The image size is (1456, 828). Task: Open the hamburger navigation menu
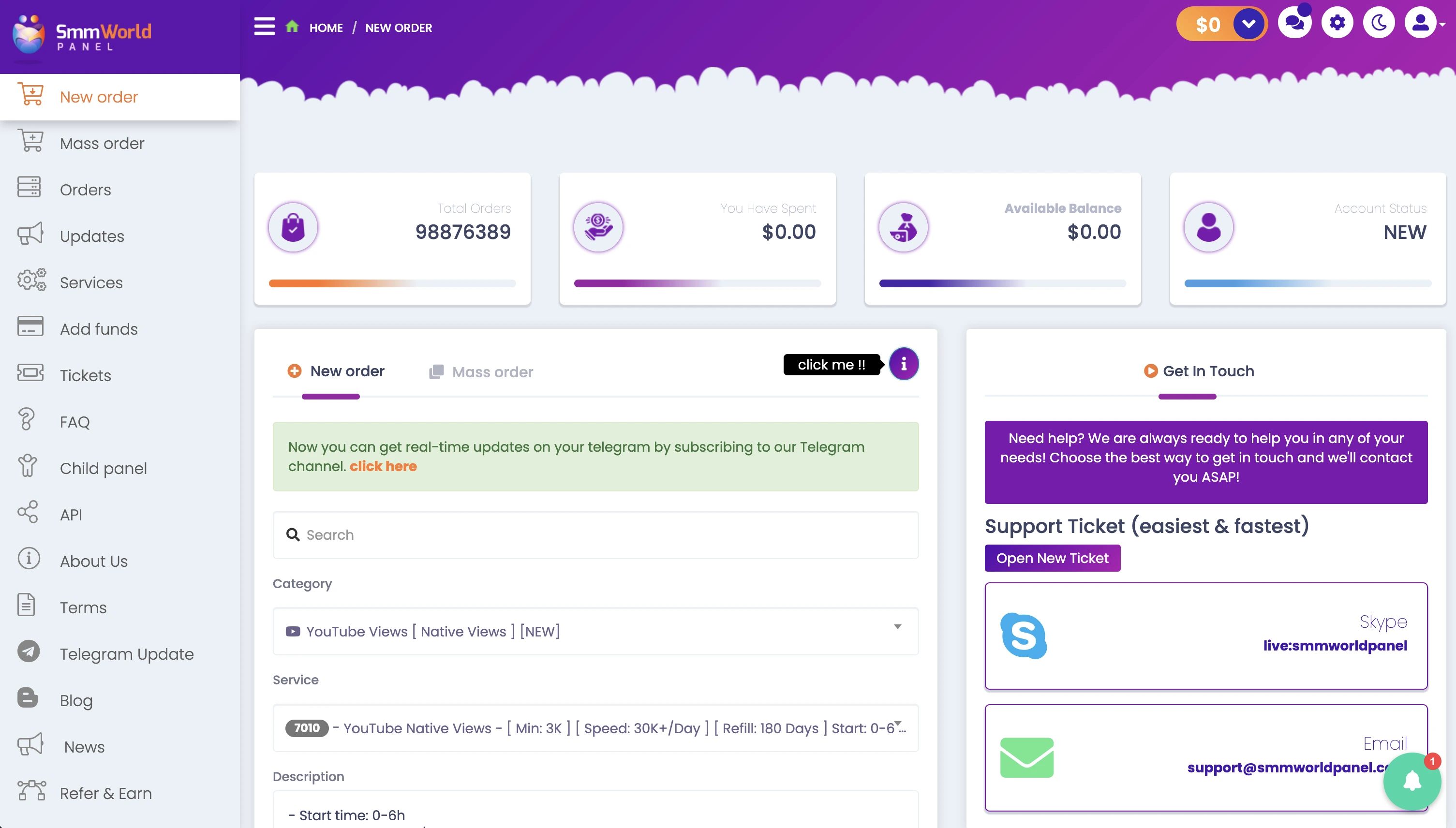pyautogui.click(x=264, y=26)
